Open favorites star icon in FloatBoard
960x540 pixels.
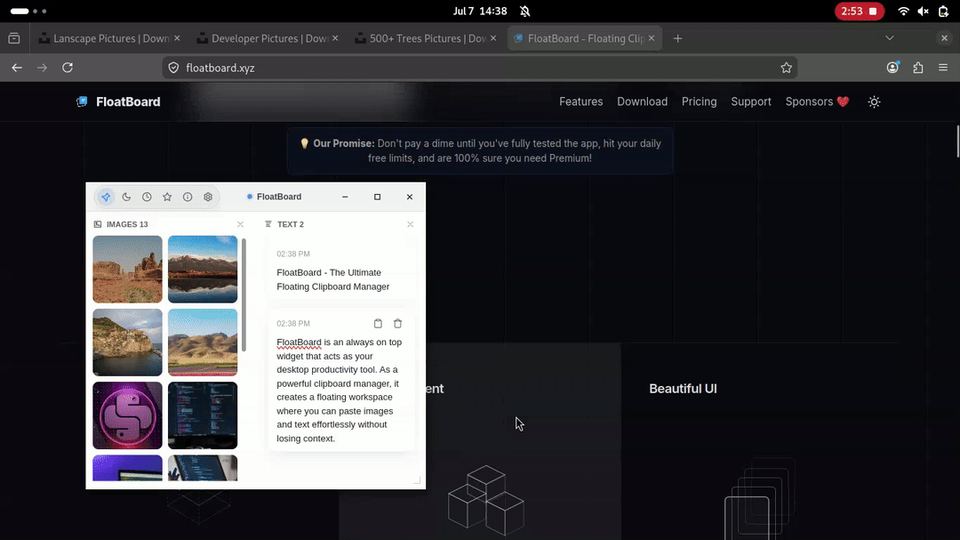click(x=167, y=197)
